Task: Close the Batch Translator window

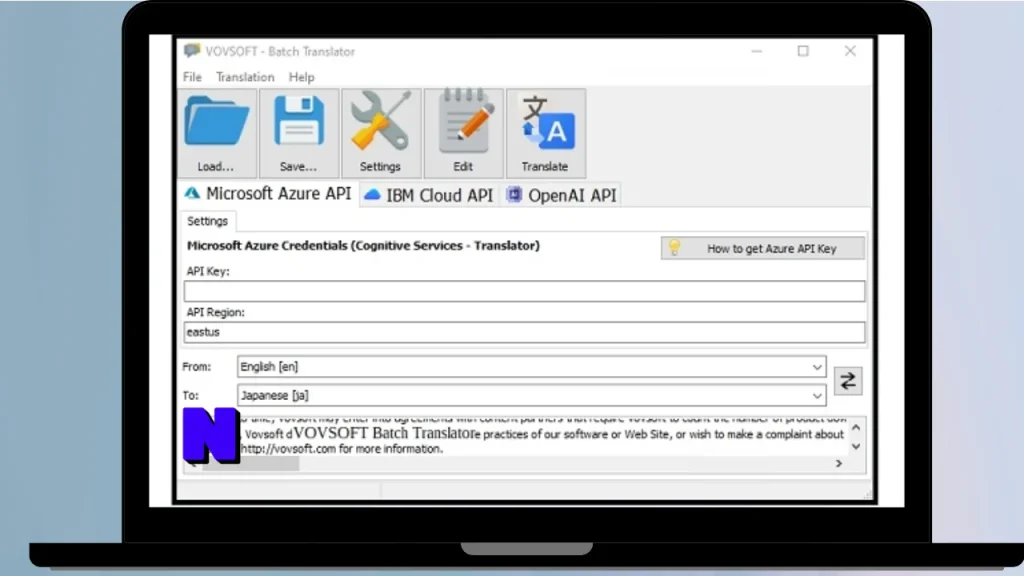Action: pyautogui.click(x=850, y=51)
